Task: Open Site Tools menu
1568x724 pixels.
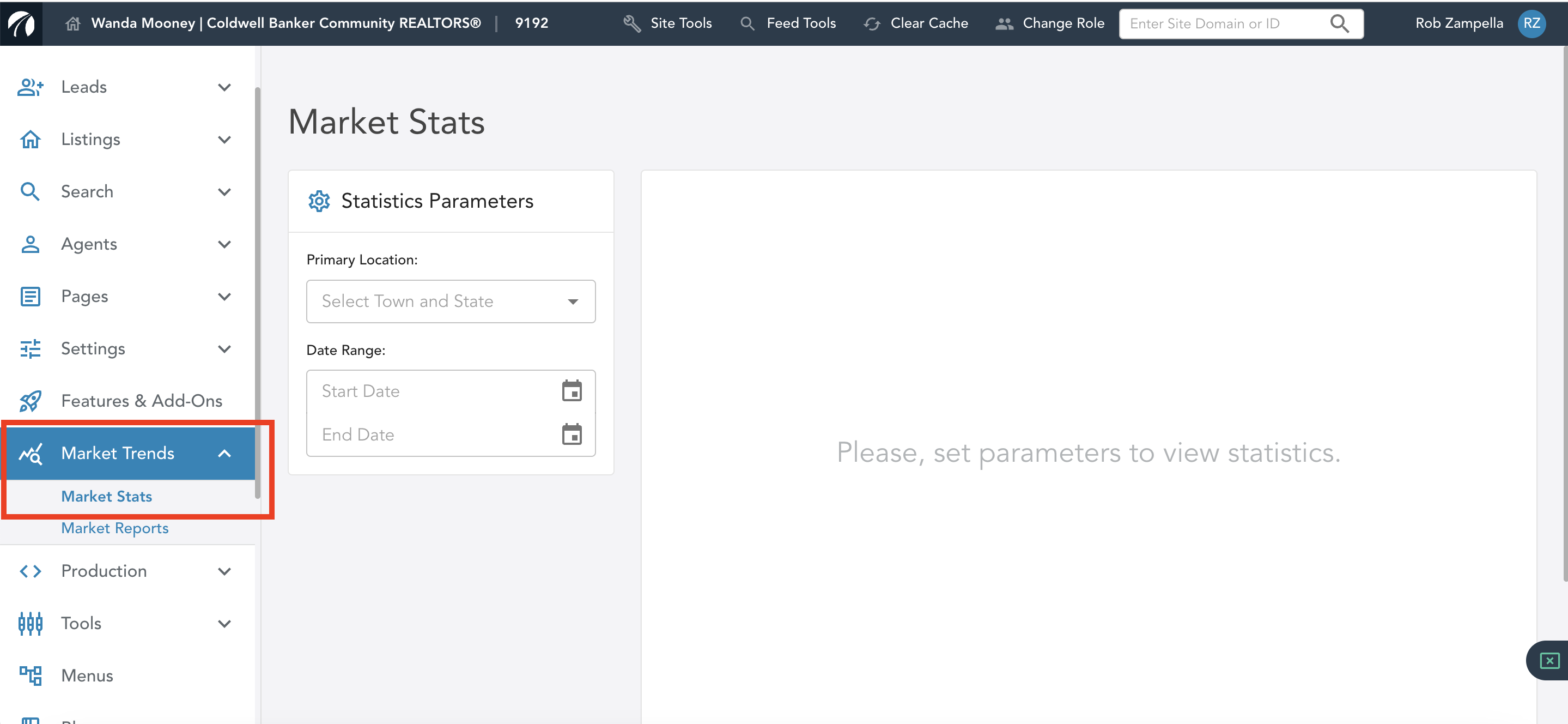Action: pos(667,23)
